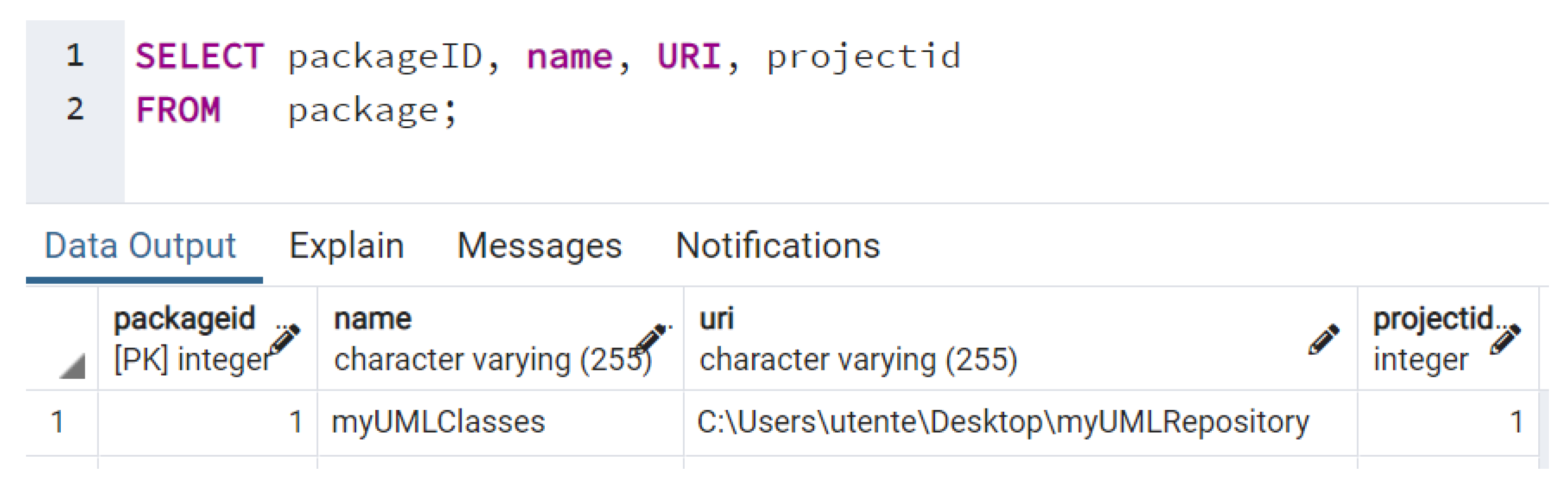
Task: Click the select-all triangle in grid corner
Action: coord(72,367)
